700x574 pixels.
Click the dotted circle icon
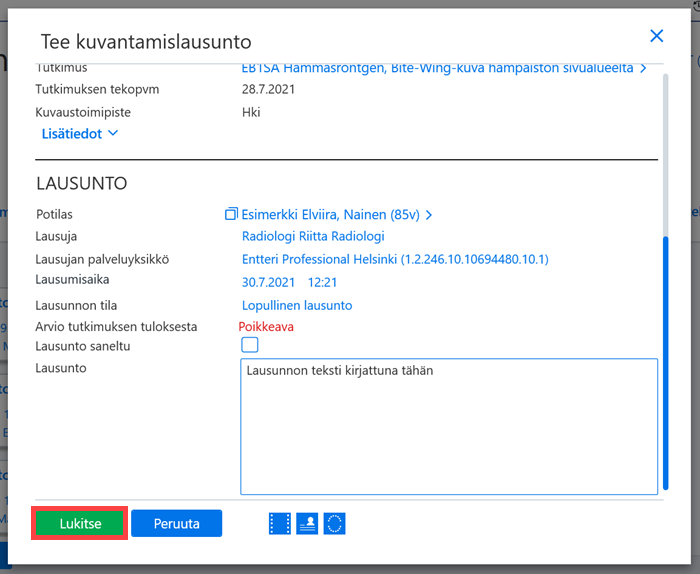334,524
